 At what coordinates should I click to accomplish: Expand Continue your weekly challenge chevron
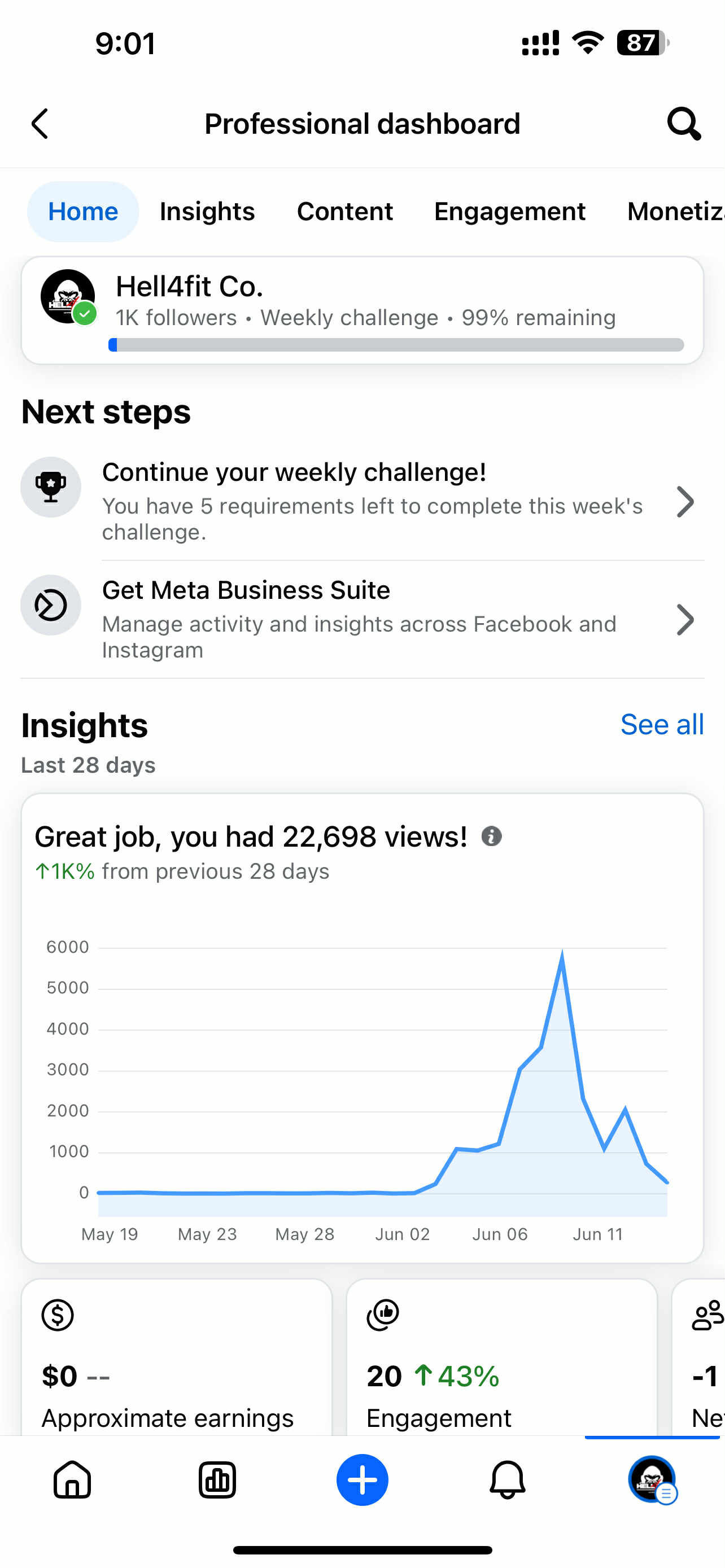click(x=685, y=502)
